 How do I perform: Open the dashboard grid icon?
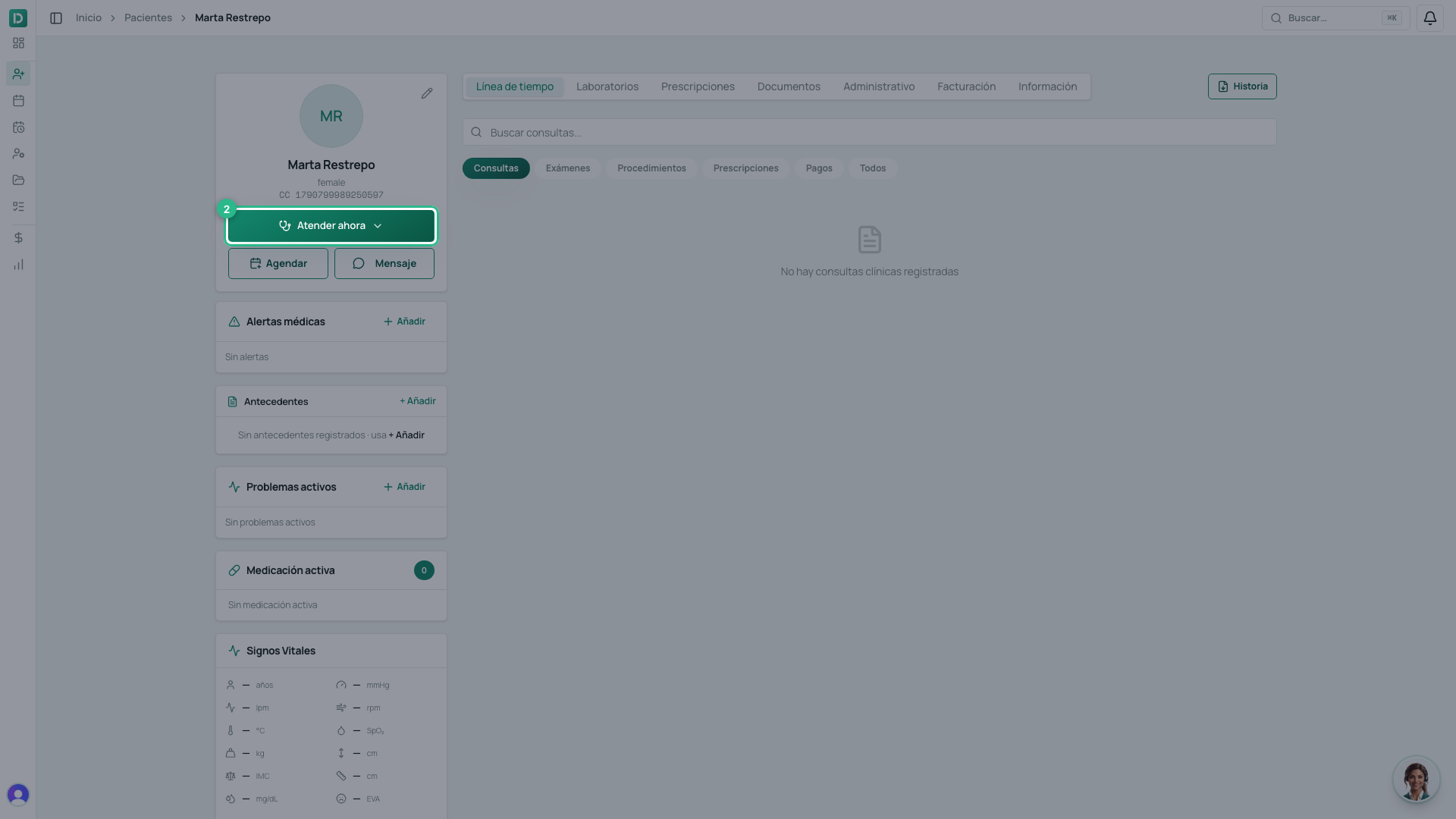[x=18, y=43]
